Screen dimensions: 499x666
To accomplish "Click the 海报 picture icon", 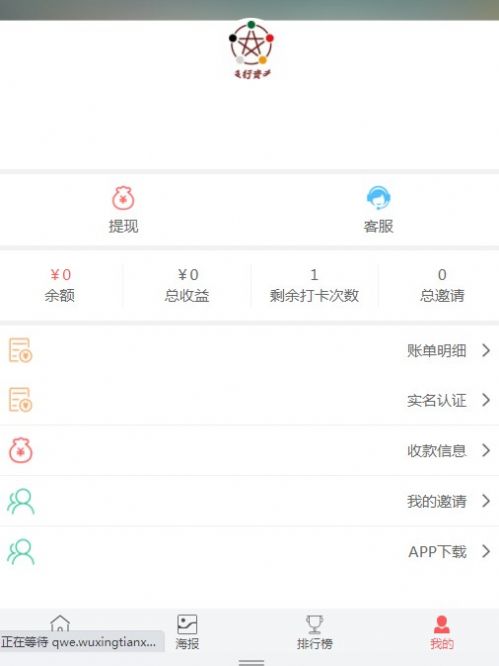I will pyautogui.click(x=187, y=624).
